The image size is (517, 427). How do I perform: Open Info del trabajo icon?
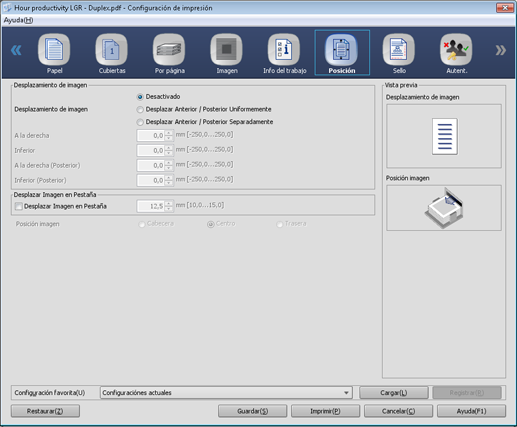point(284,50)
